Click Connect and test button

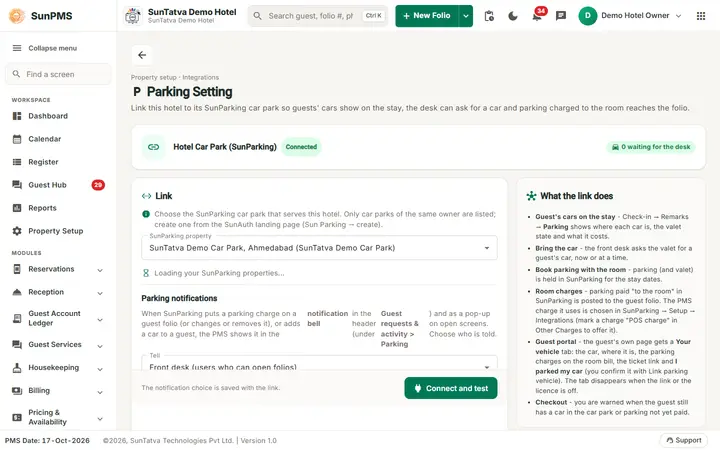coord(450,388)
